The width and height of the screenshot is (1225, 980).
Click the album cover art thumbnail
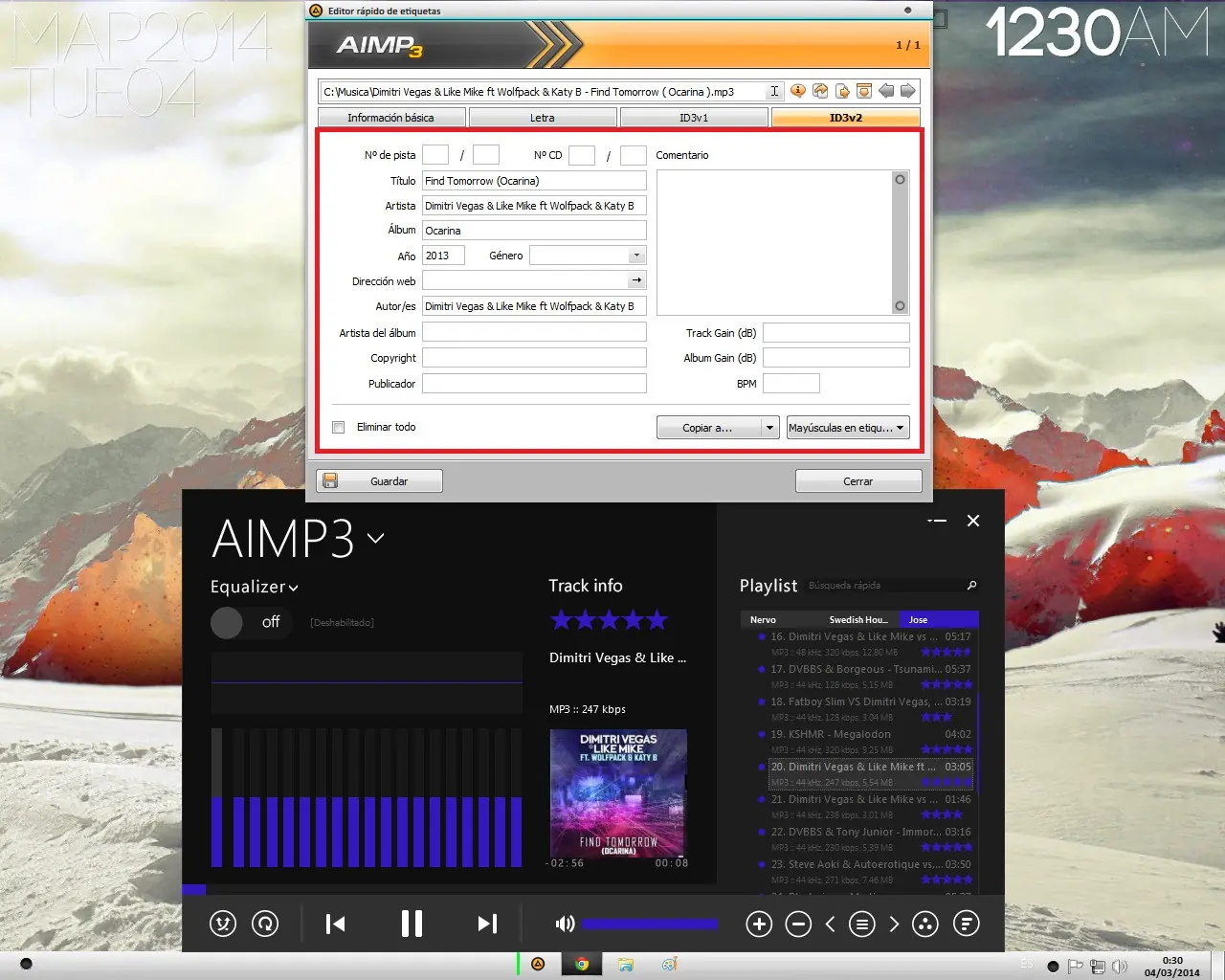pos(618,793)
